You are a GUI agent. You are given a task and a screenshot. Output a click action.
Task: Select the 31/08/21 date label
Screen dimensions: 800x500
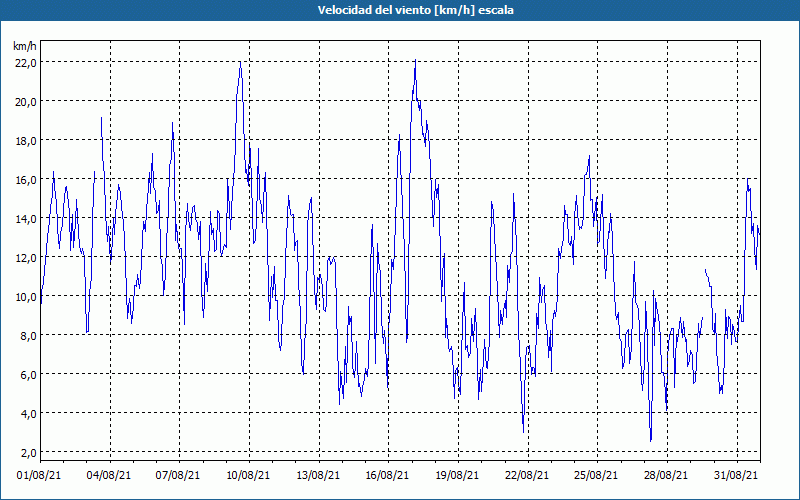pyautogui.click(x=736, y=475)
